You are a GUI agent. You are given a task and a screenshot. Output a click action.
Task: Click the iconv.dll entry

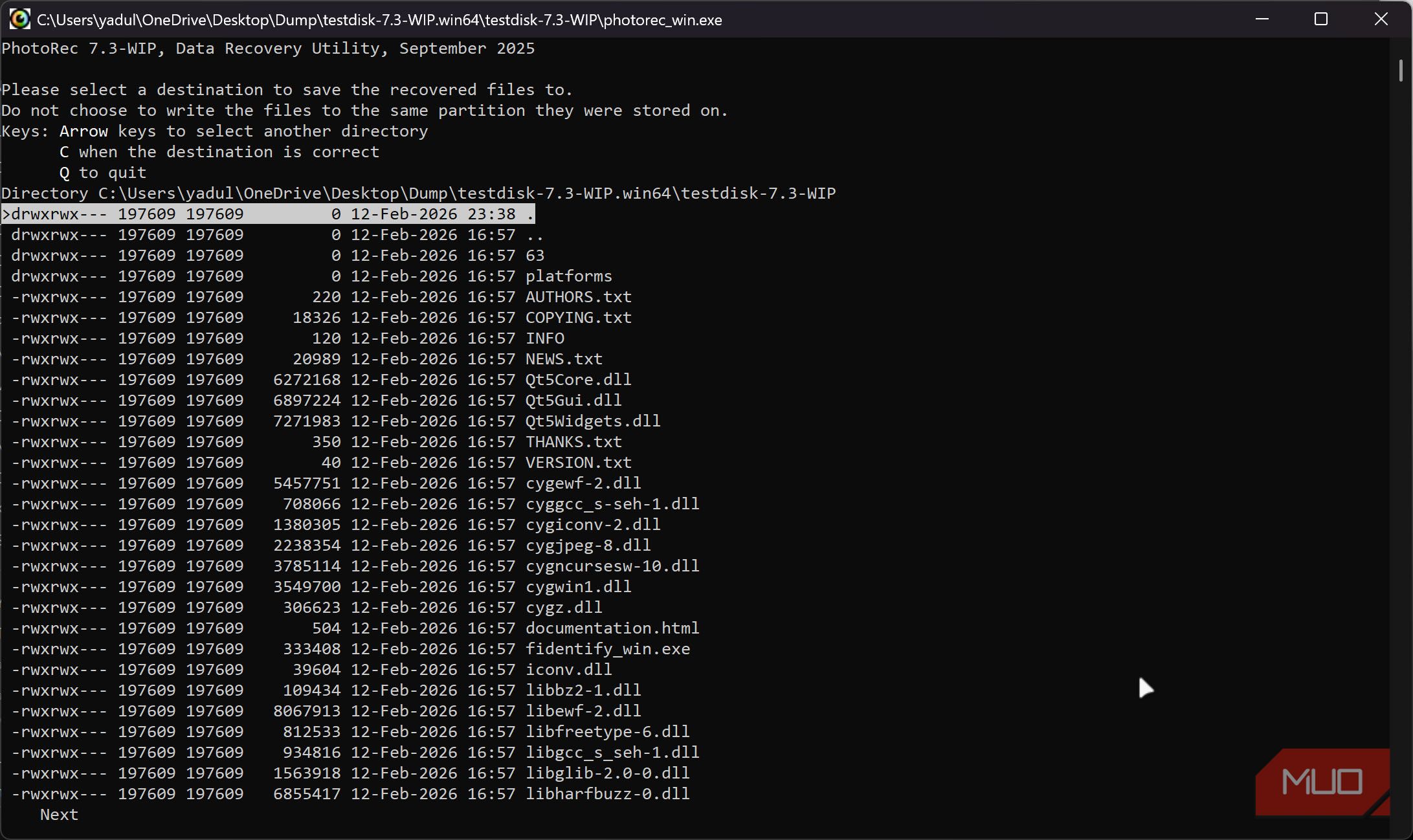pos(311,670)
